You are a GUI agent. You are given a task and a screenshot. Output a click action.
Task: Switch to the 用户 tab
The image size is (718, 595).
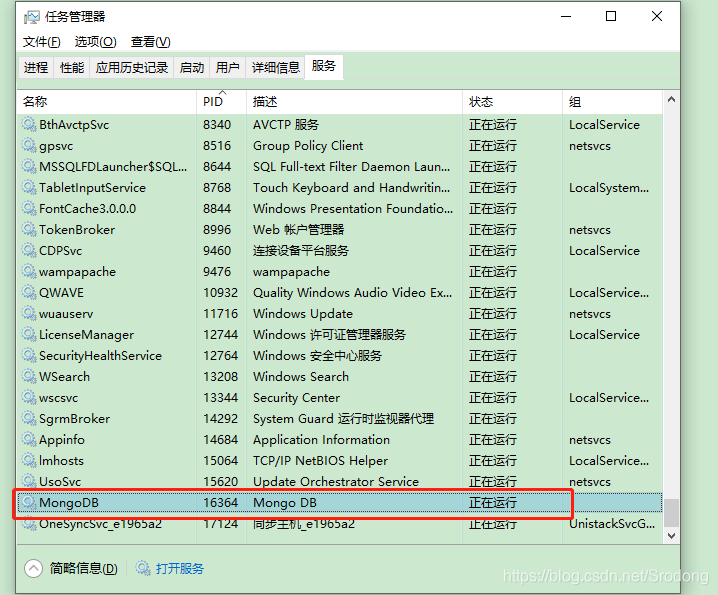tap(228, 68)
